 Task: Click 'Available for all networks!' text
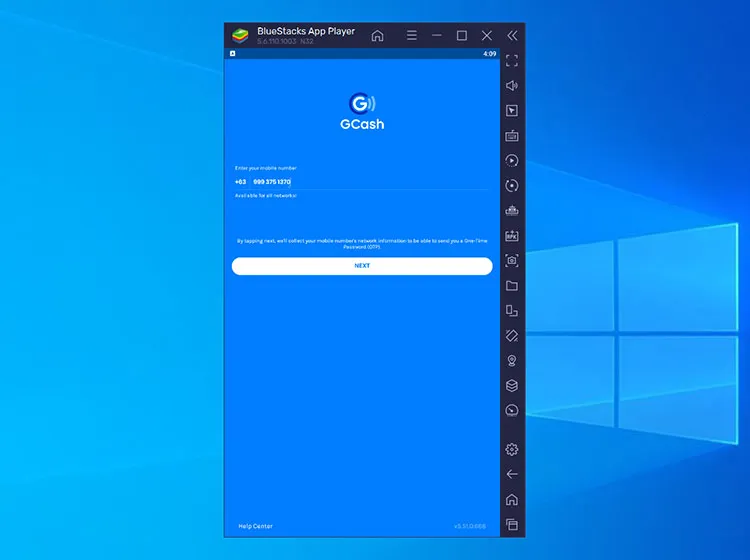[x=265, y=196]
